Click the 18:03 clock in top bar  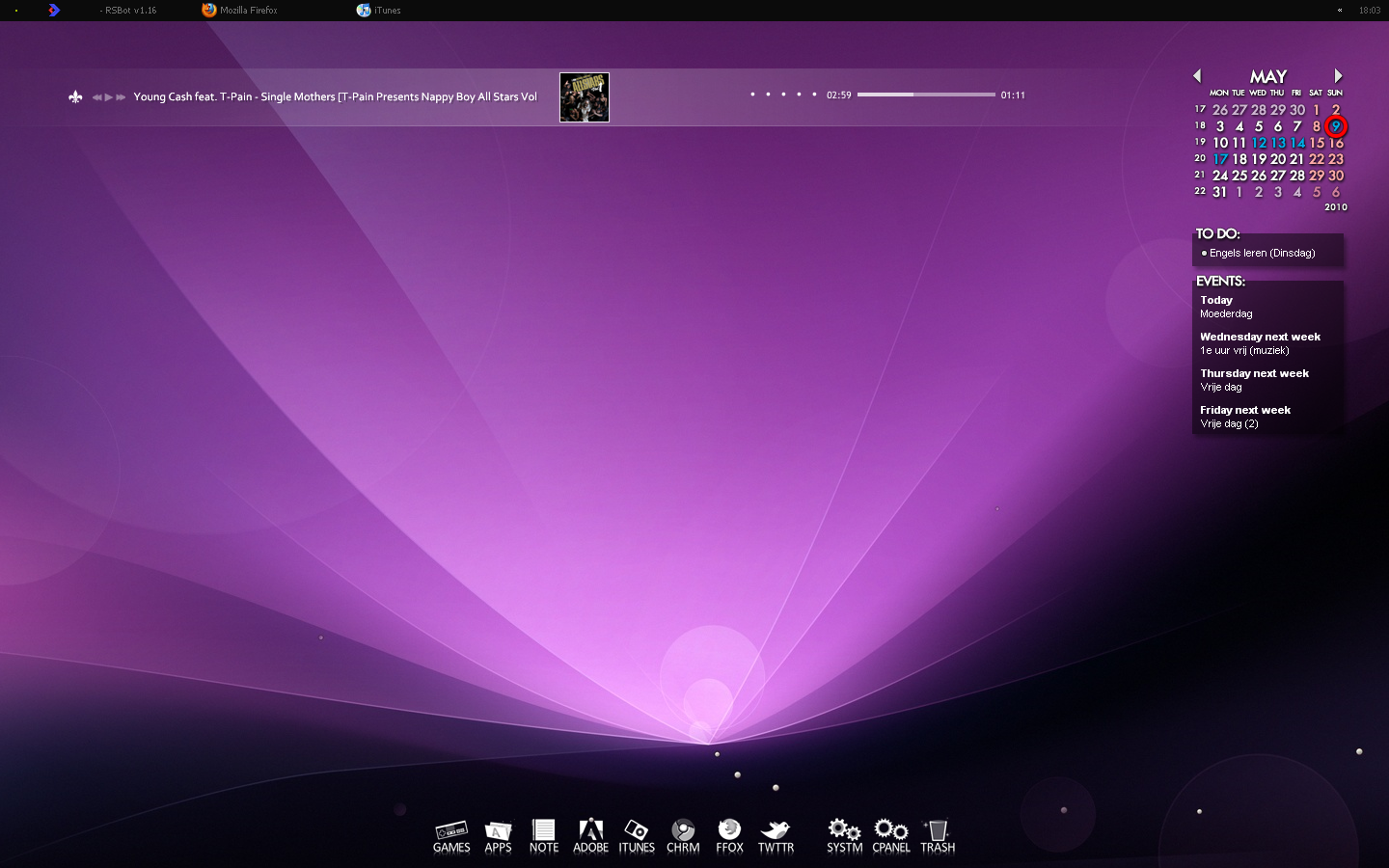click(1370, 11)
